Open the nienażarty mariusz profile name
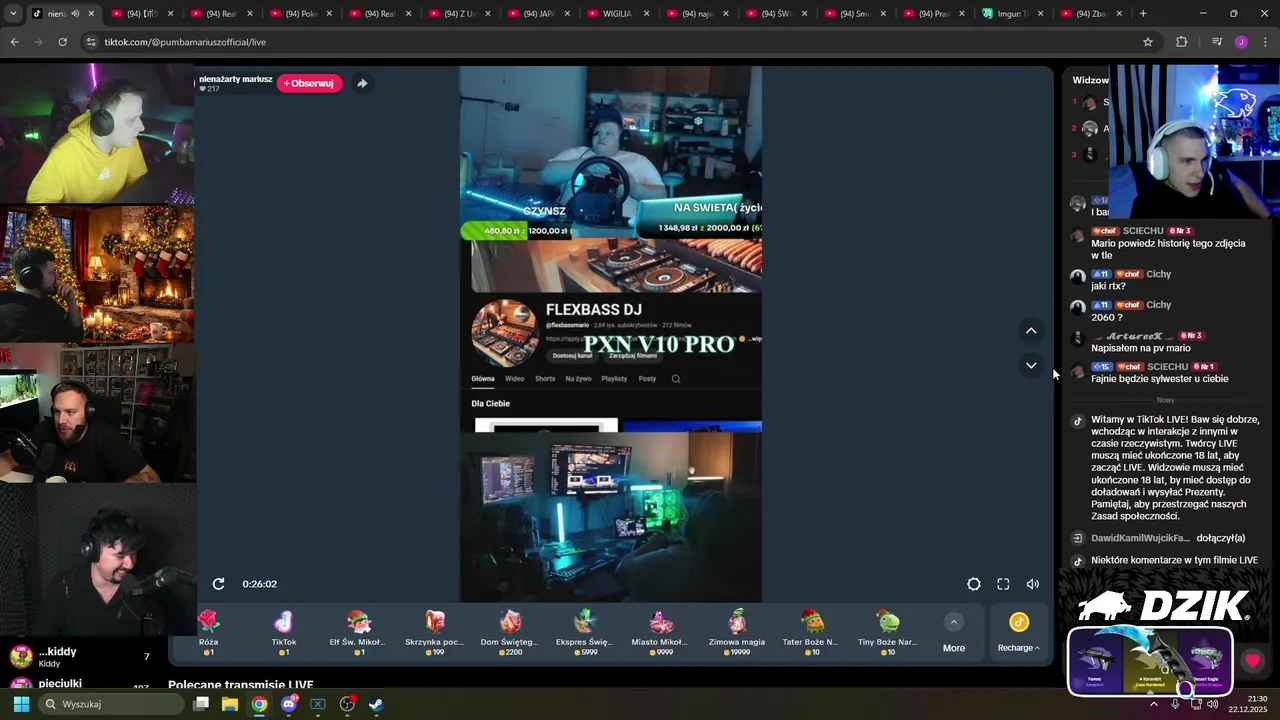 tap(236, 79)
